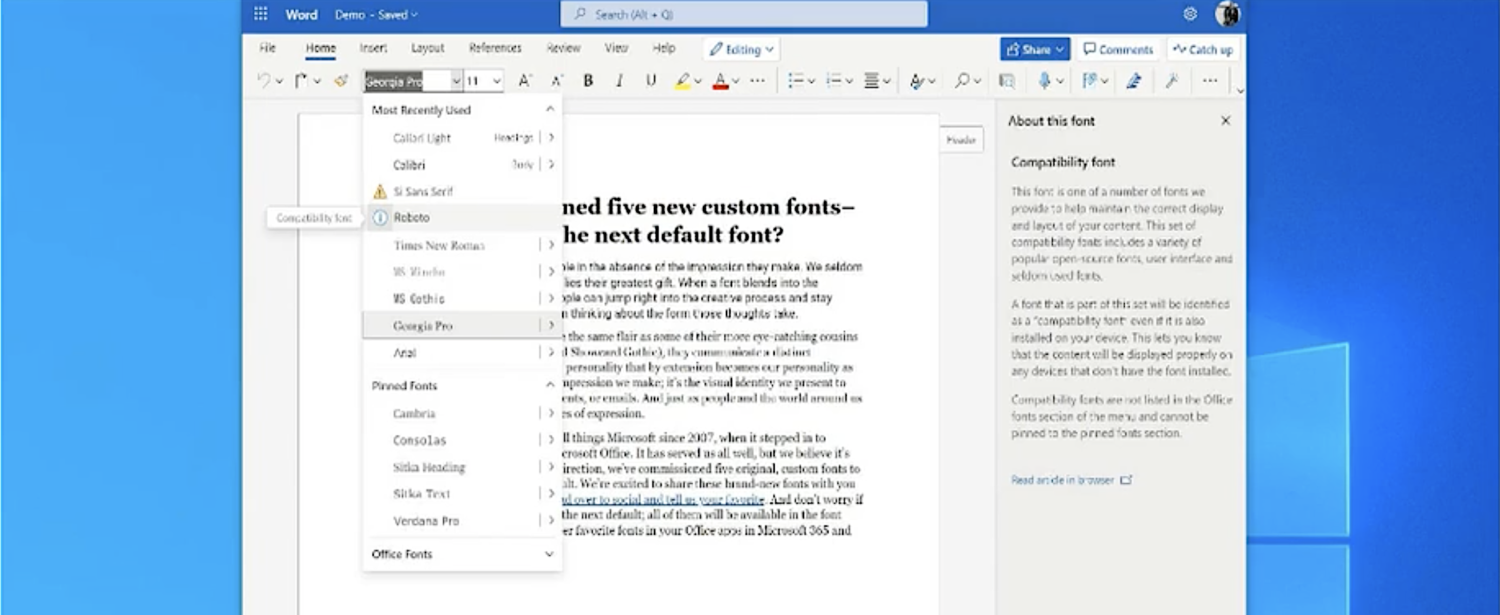Open the highlight color dropdown arrow
1500x615 pixels.
698,81
